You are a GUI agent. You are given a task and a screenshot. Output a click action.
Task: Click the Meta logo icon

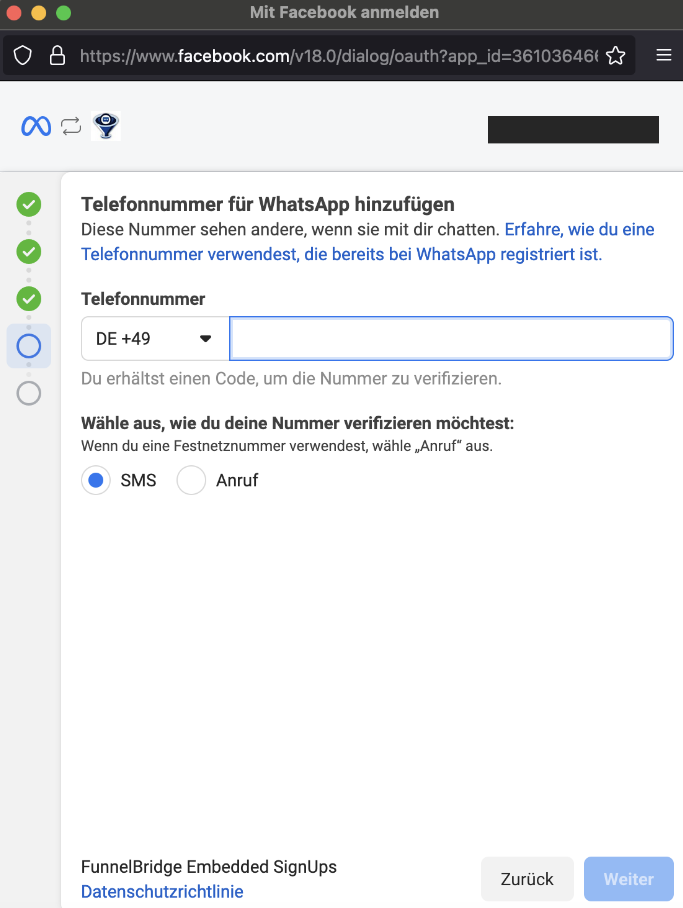click(36, 126)
